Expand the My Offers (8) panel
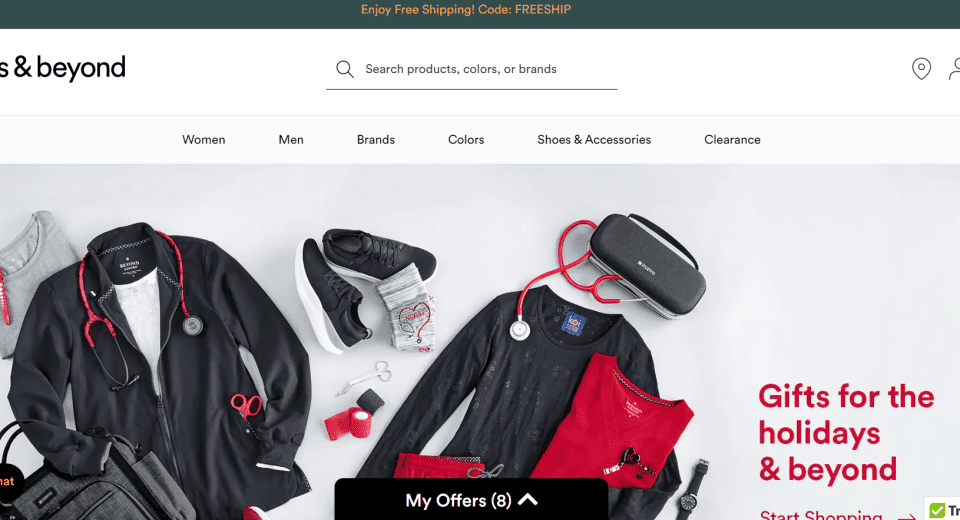Screen dimensions: 960x520 tap(471, 500)
